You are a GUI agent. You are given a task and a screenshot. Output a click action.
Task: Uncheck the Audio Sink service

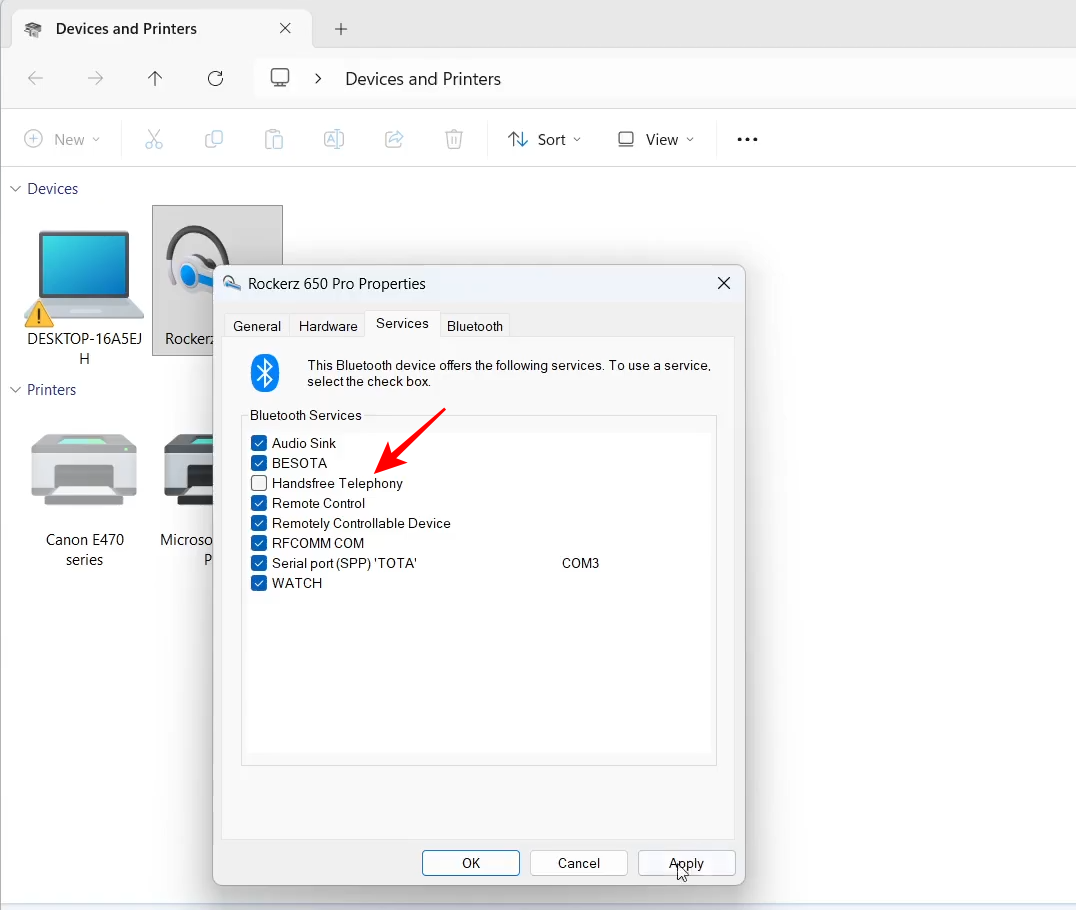tap(259, 443)
